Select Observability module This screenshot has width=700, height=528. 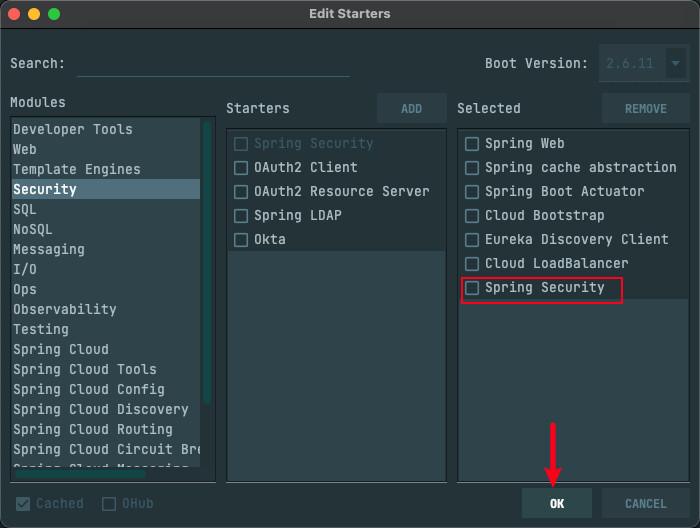click(x=106, y=309)
